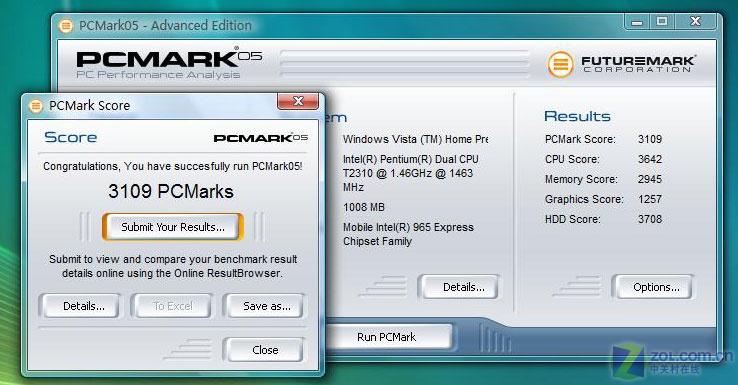Click the PCMark Score: 3109 result
Screen dimensions: 738x385
tap(603, 139)
